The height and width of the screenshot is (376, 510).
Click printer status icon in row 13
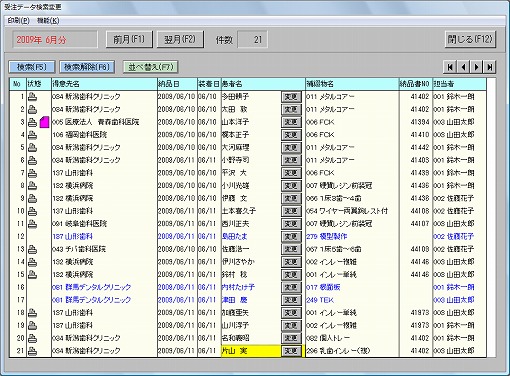click(32, 249)
